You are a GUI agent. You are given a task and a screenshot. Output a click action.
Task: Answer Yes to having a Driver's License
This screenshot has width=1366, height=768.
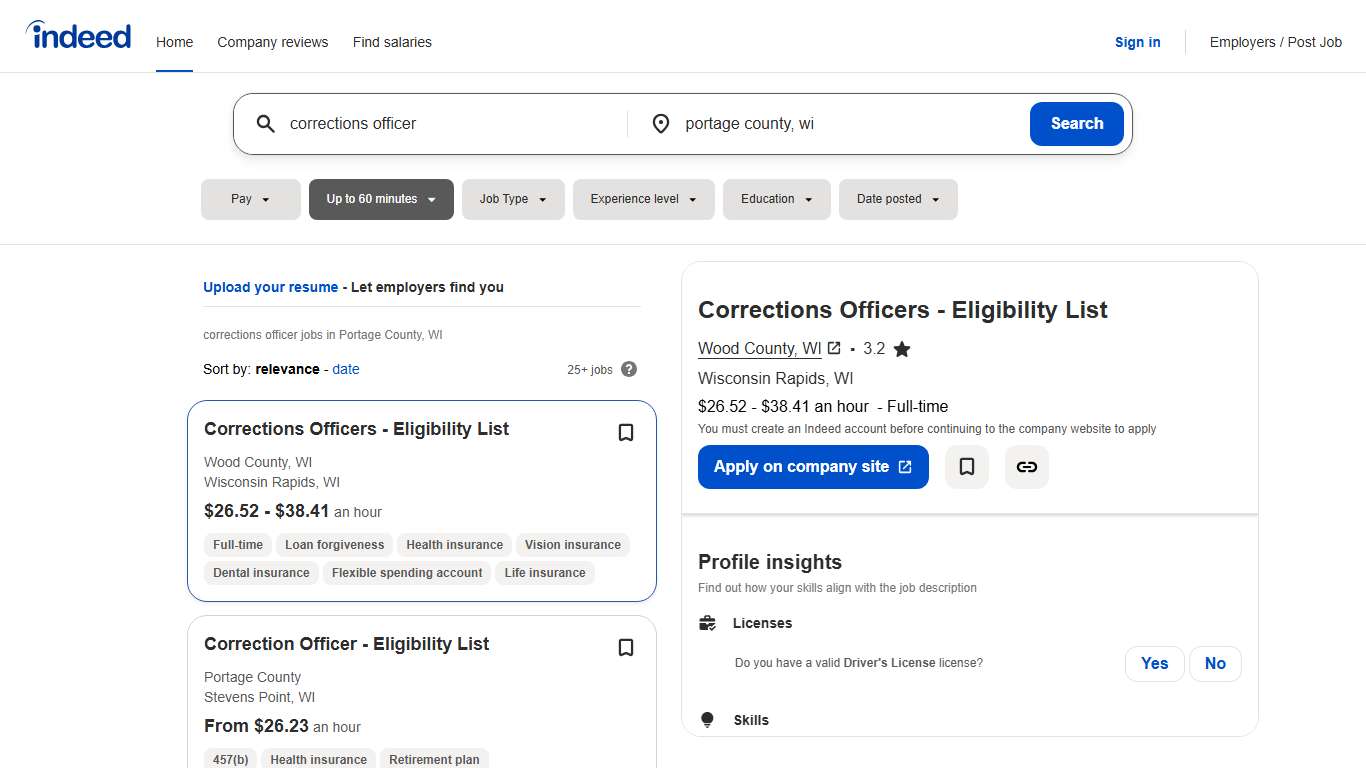tap(1154, 663)
